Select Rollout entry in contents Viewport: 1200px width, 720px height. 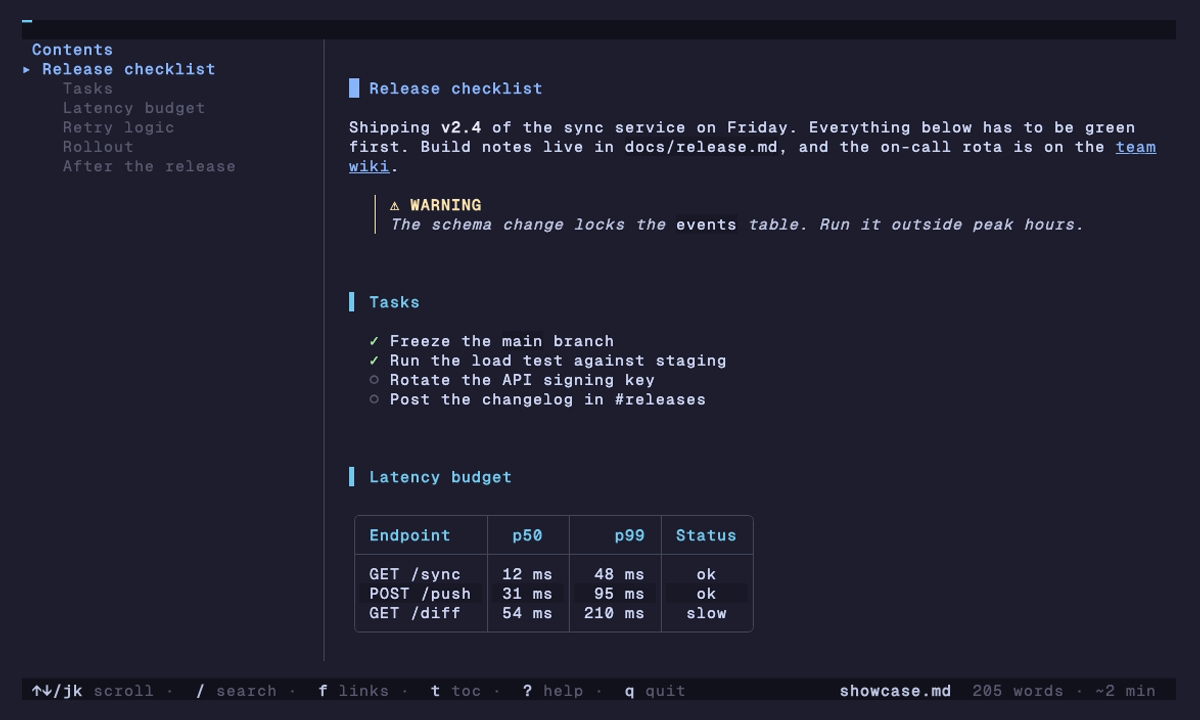[x=98, y=147]
